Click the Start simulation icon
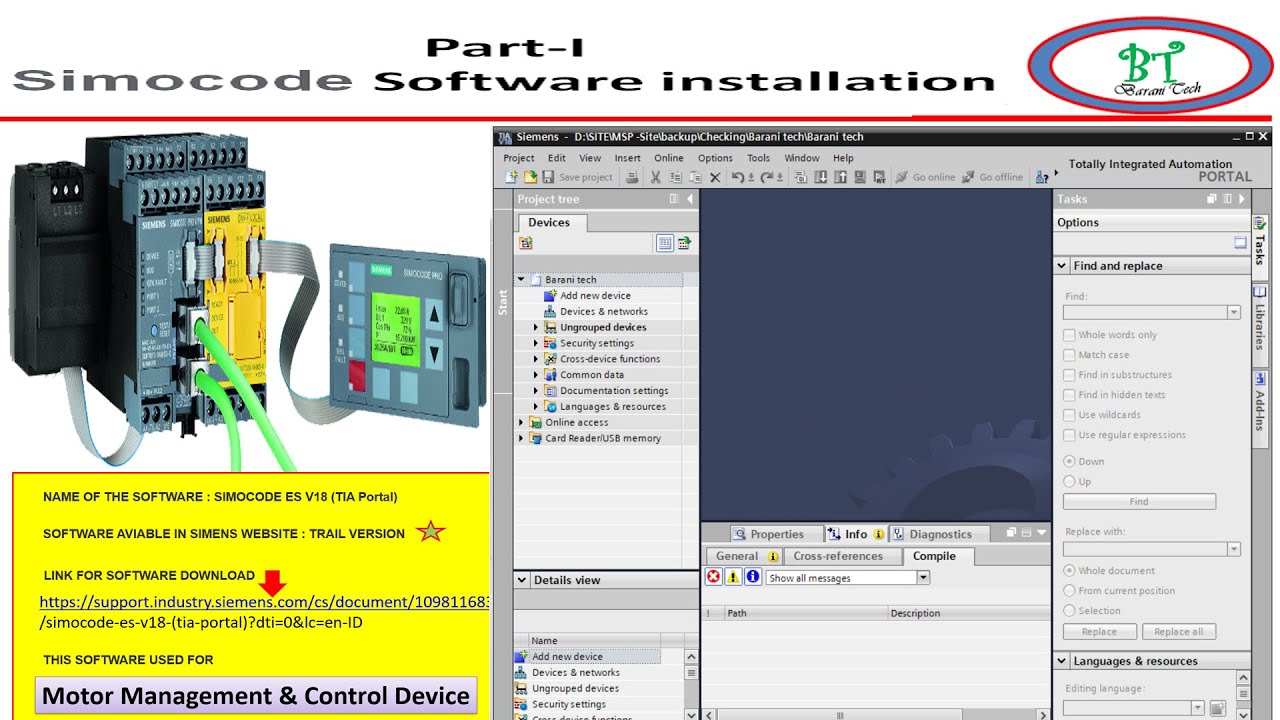 point(860,177)
